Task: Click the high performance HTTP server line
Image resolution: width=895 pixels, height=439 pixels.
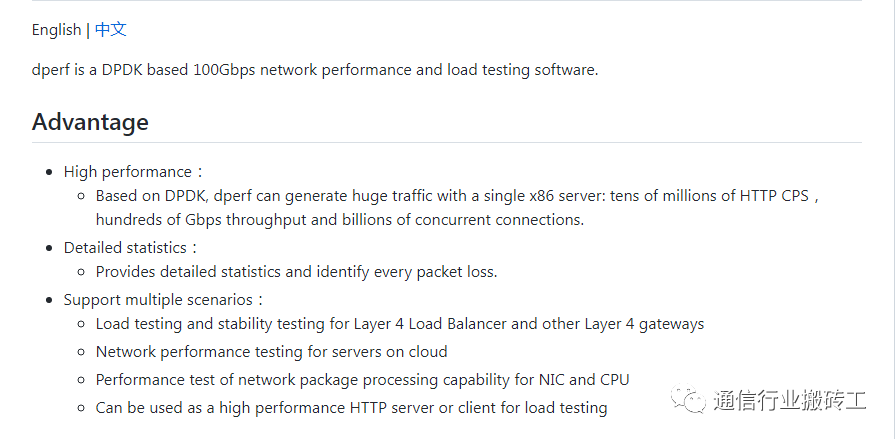Action: click(x=351, y=408)
